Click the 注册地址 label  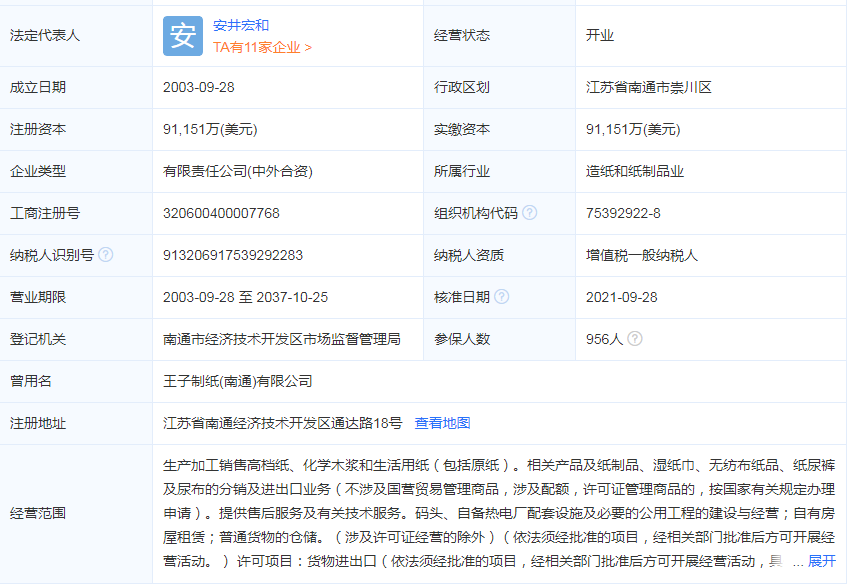tap(38, 423)
